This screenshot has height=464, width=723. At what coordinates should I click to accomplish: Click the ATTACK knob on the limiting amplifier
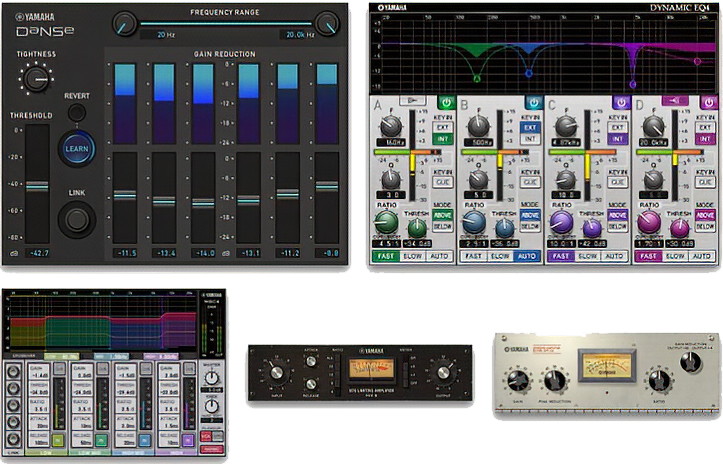pos(312,361)
